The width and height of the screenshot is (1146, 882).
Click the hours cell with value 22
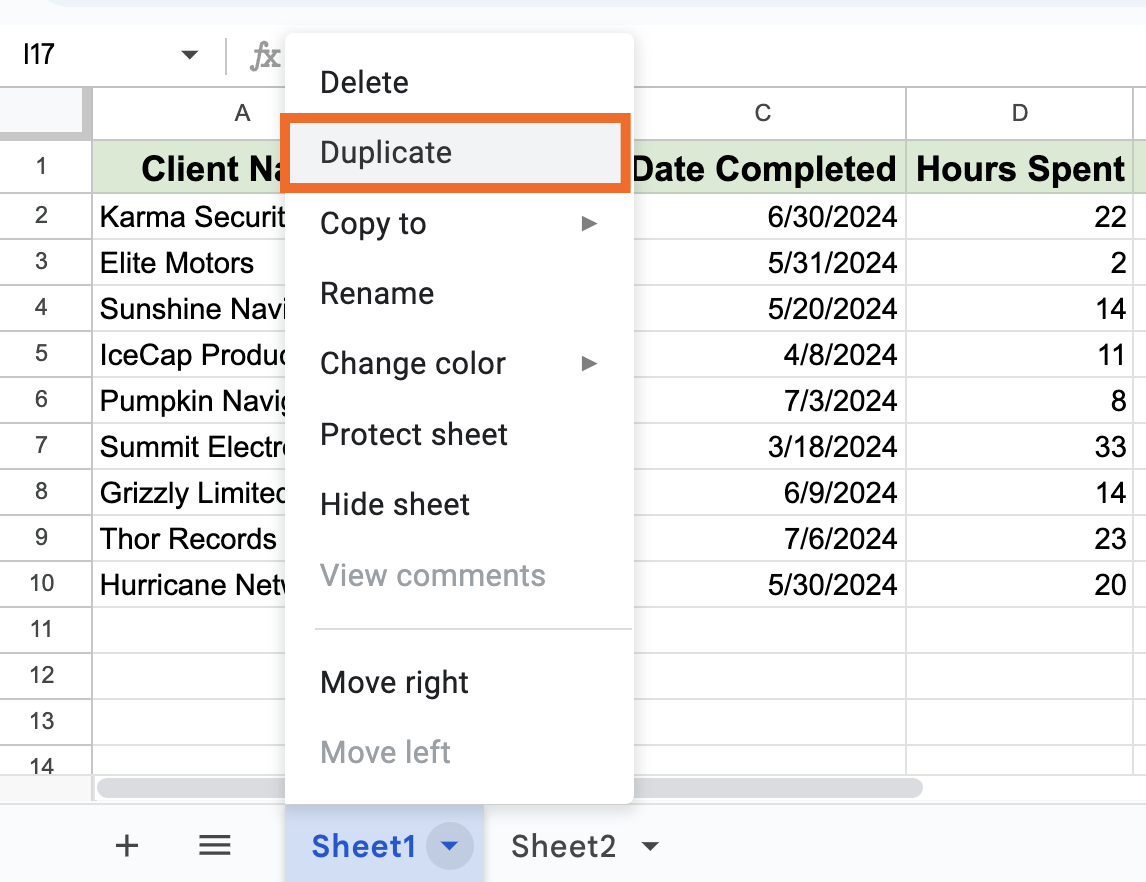coord(1020,216)
